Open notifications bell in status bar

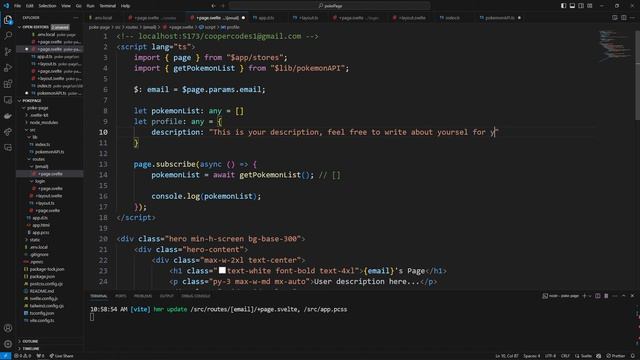point(633,356)
